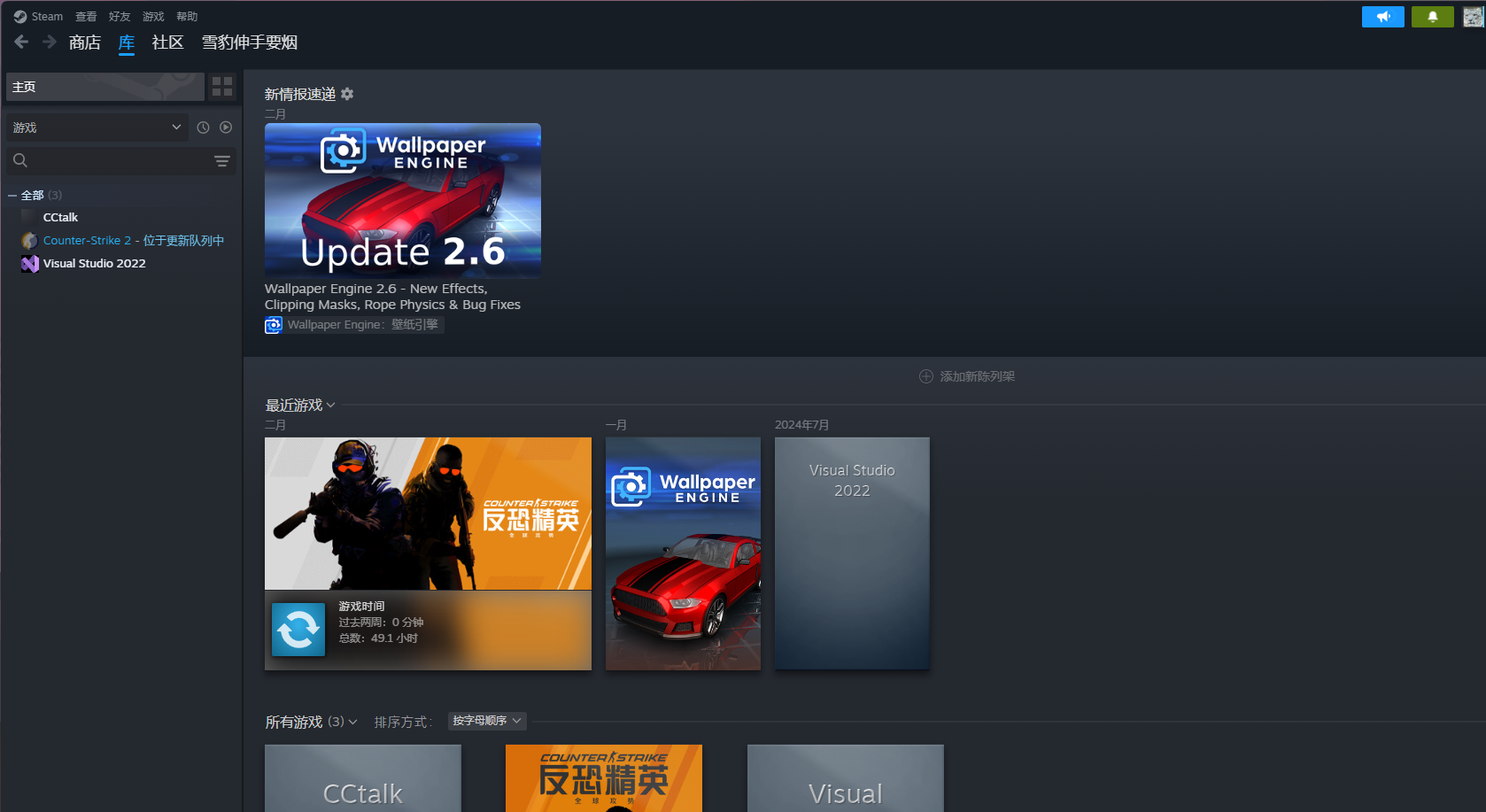Open the user avatar profile
The image size is (1486, 812).
pos(1473,16)
